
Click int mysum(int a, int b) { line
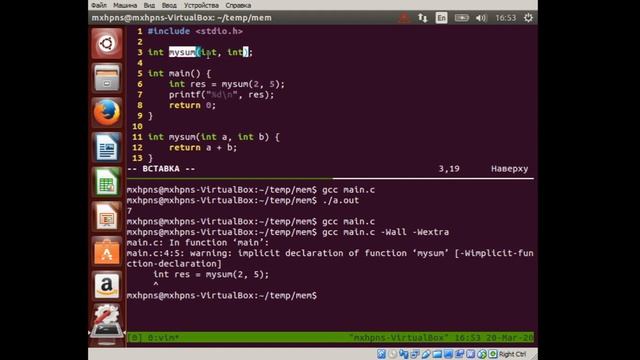(213, 137)
